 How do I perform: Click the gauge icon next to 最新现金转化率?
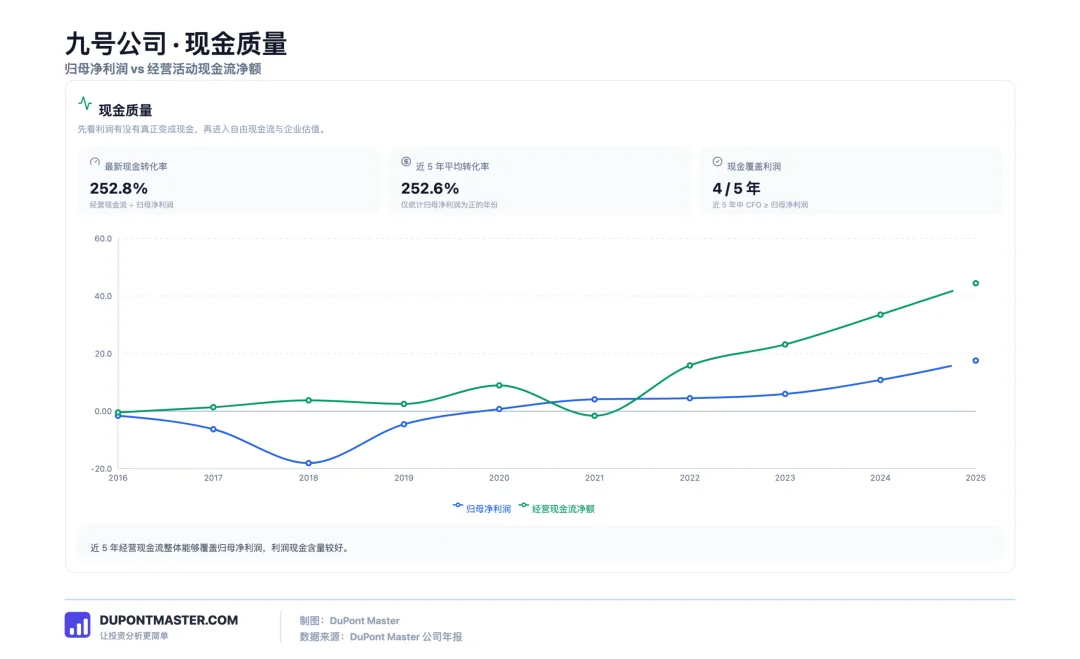[x=95, y=163]
